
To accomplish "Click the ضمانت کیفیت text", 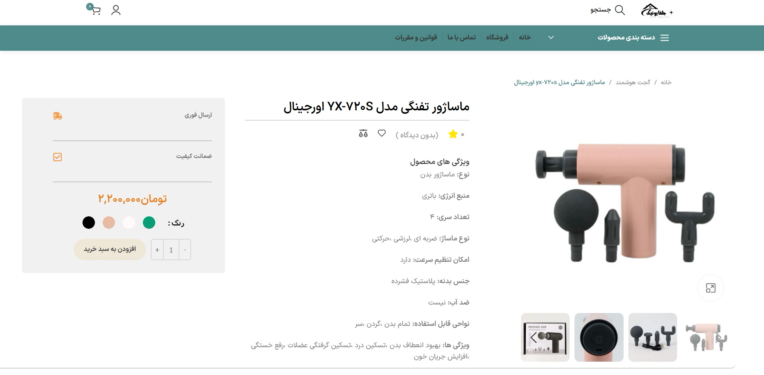I will click(x=194, y=156).
